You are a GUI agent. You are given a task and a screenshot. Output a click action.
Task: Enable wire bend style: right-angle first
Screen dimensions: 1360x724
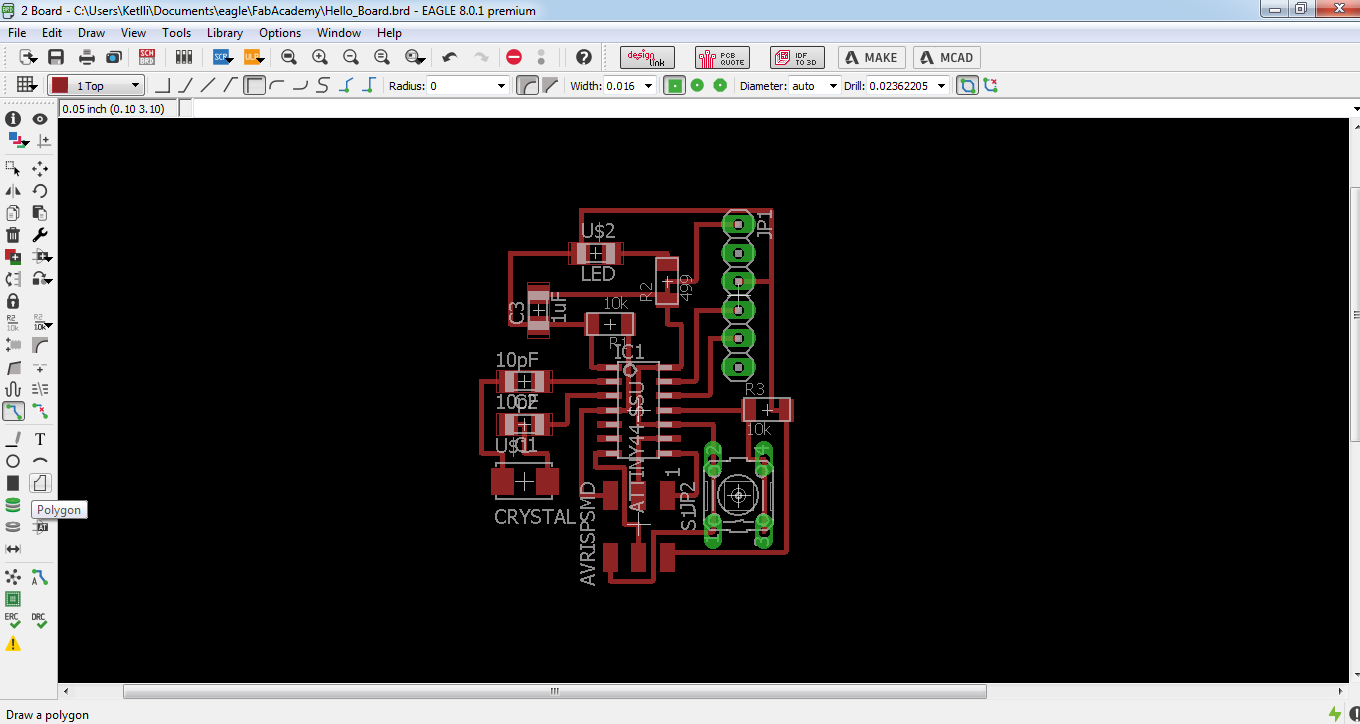click(163, 85)
